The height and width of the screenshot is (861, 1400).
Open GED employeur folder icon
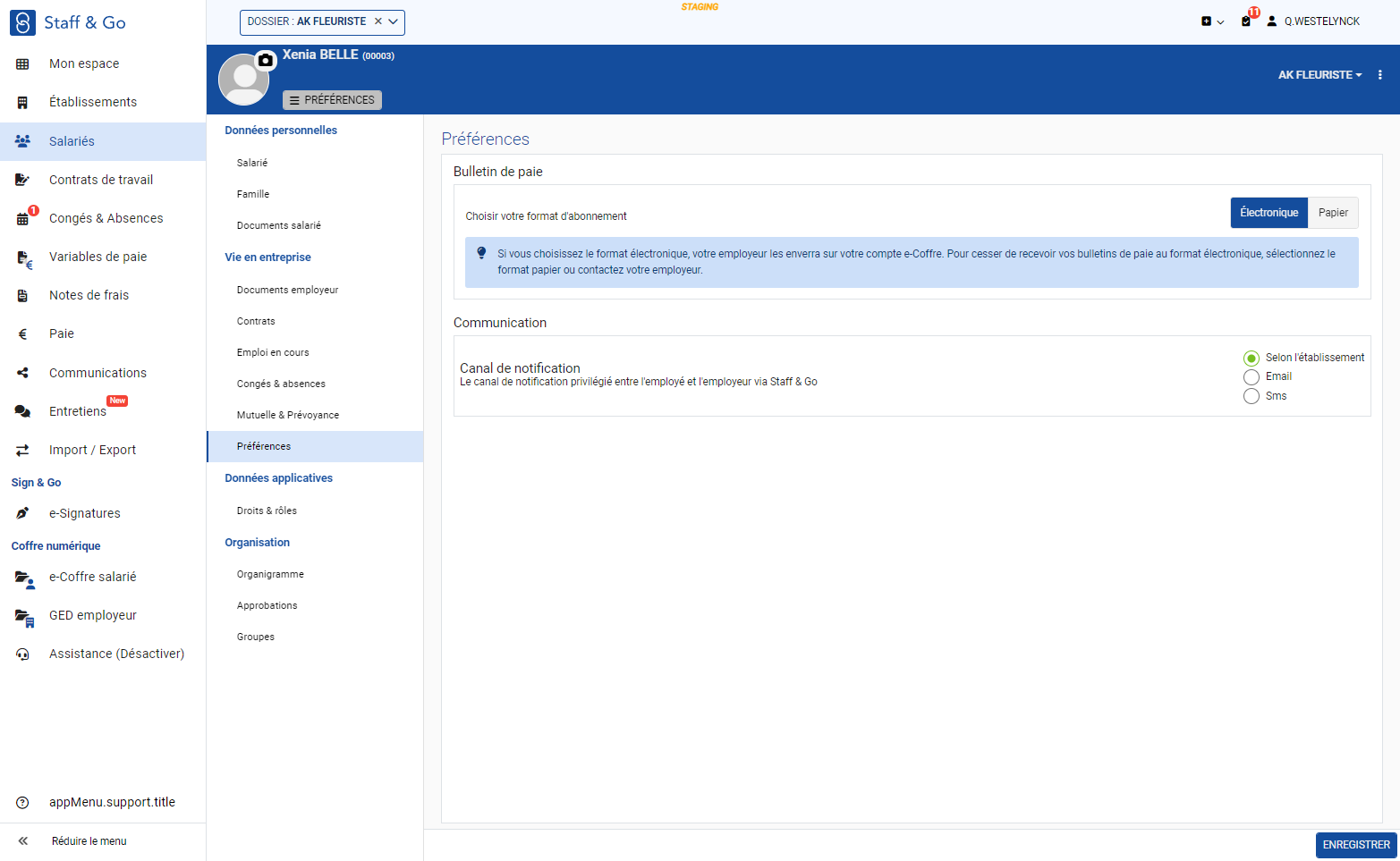(24, 617)
